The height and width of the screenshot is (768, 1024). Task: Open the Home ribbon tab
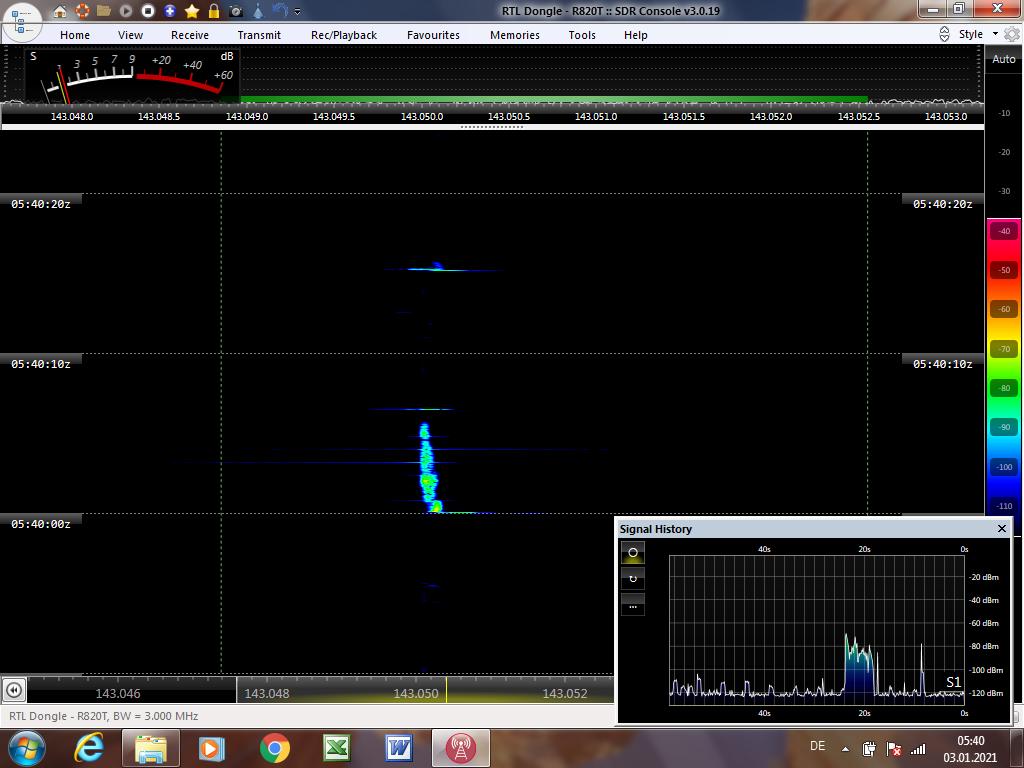click(x=75, y=35)
